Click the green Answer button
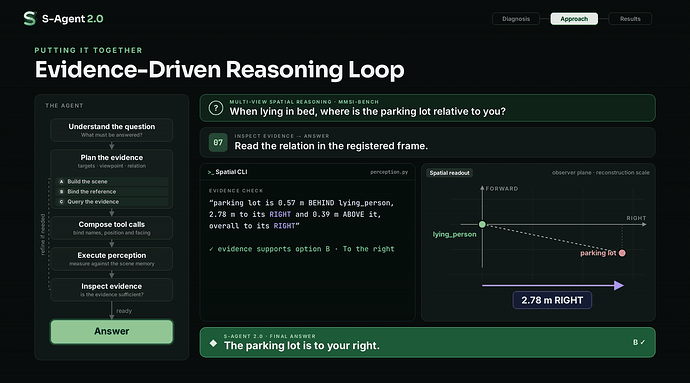This screenshot has width=690, height=383. coord(112,331)
